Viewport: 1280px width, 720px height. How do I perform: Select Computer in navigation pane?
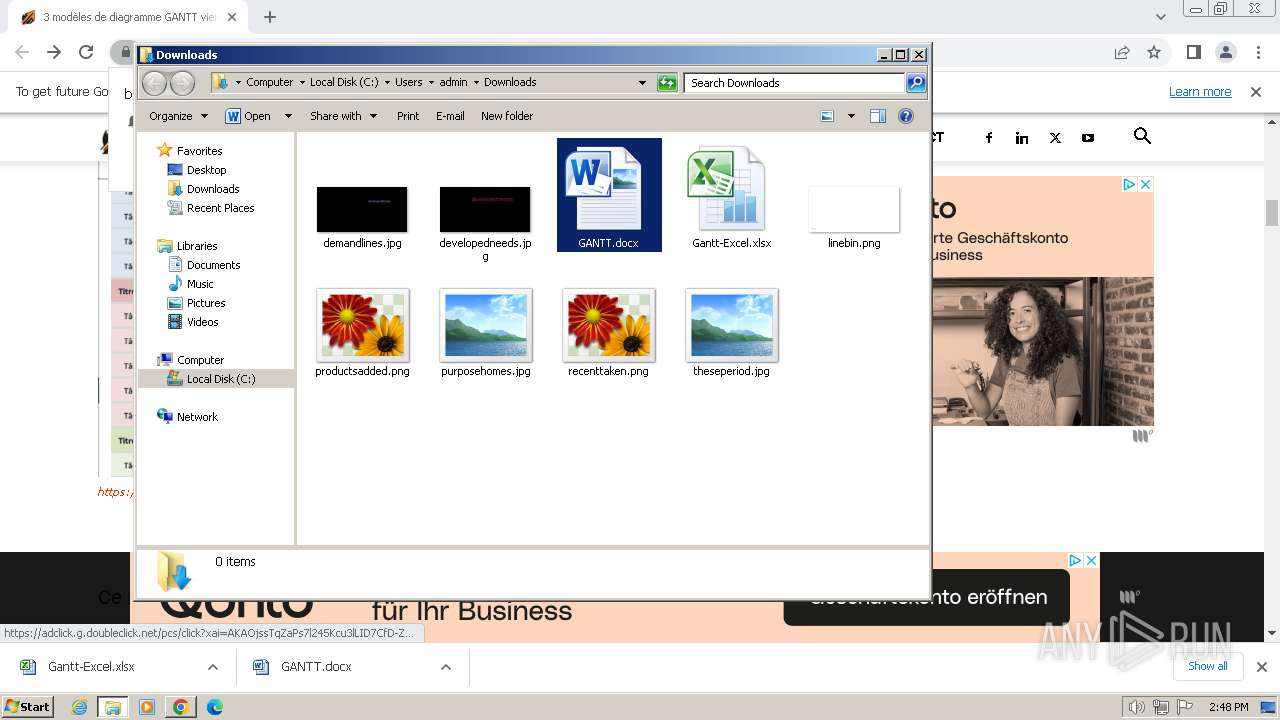200,360
